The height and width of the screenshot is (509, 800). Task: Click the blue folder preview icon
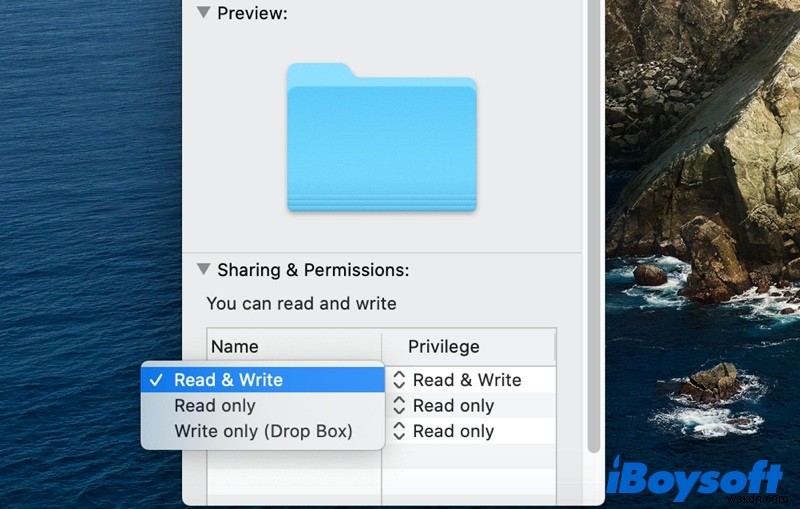[x=381, y=138]
